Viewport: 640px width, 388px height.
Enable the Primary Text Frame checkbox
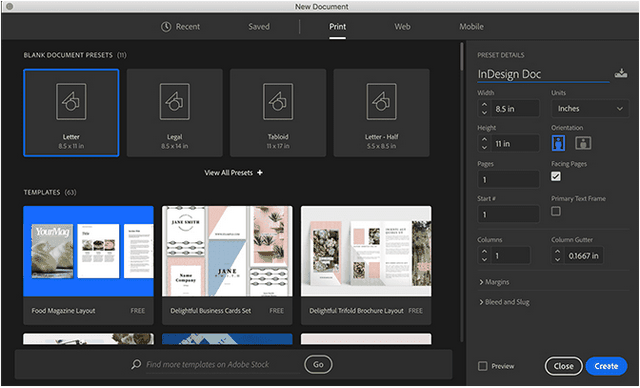556,211
